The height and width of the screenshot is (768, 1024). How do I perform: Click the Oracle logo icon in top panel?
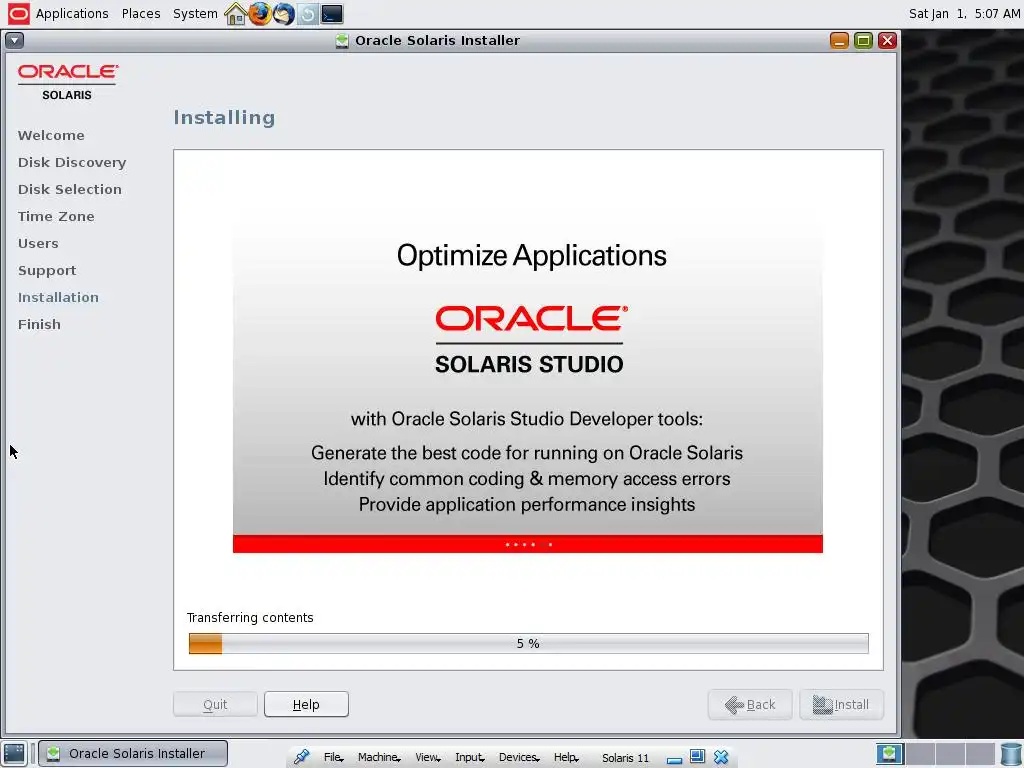pos(18,14)
